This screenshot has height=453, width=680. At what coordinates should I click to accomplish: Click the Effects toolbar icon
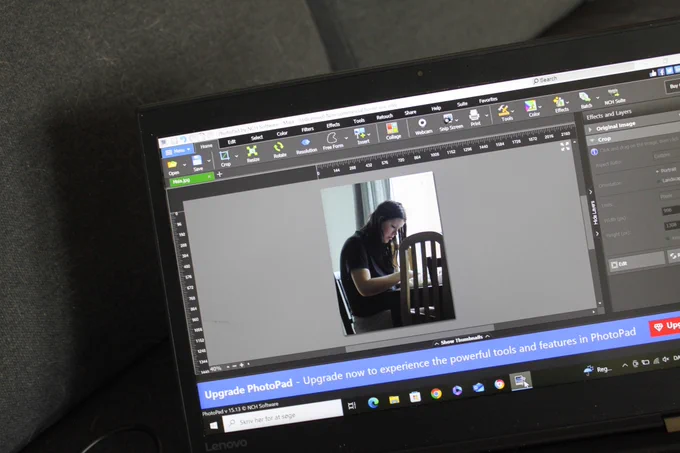click(x=559, y=101)
